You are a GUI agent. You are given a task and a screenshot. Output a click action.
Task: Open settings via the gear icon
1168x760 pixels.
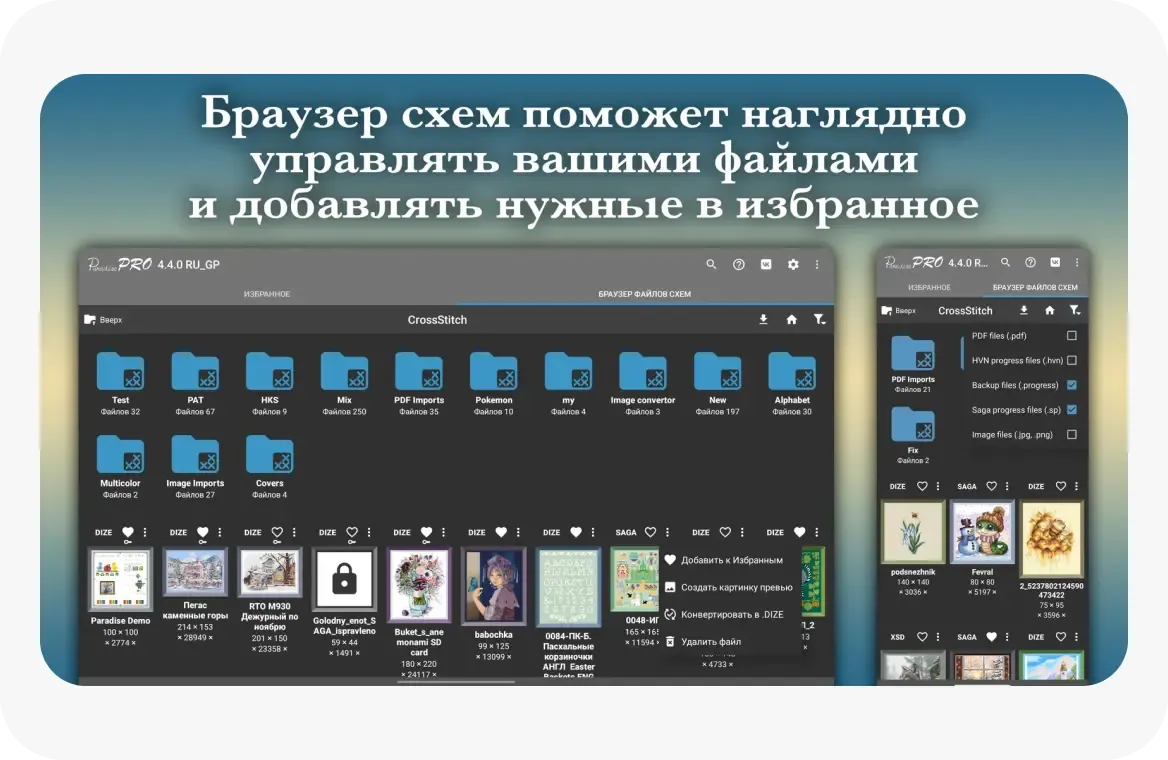click(x=793, y=264)
